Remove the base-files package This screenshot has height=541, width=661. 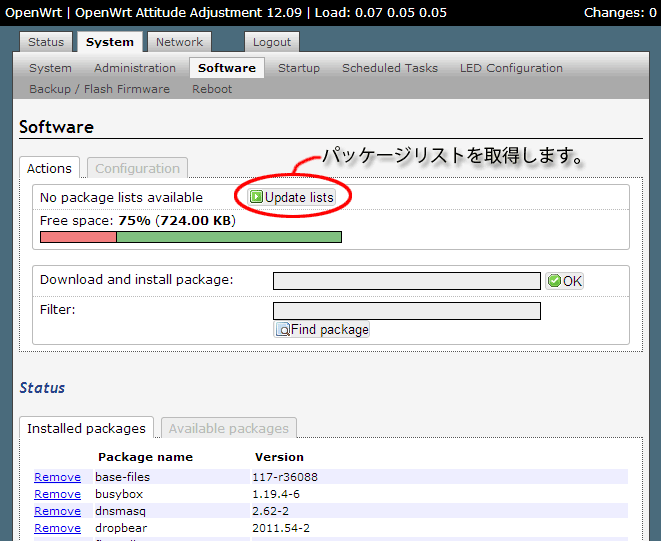tap(57, 477)
